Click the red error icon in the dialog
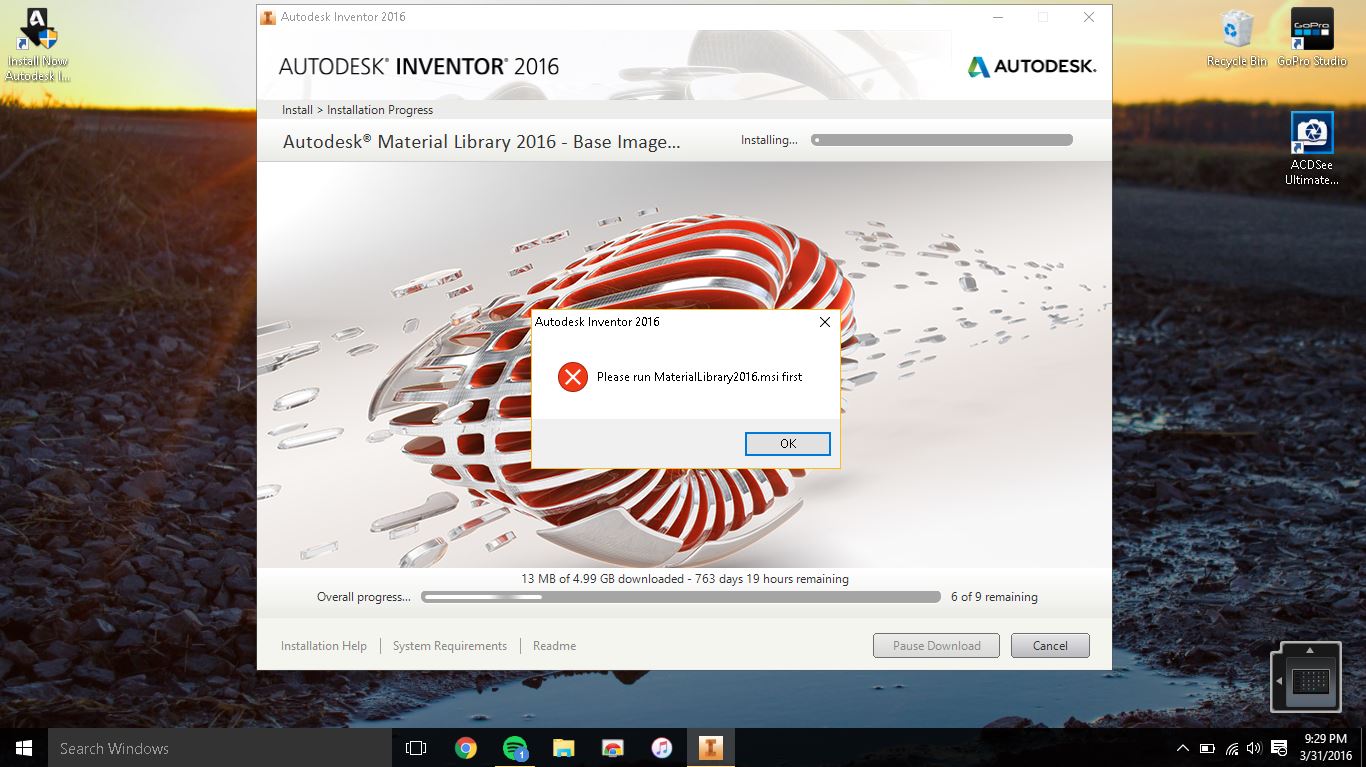 point(573,377)
